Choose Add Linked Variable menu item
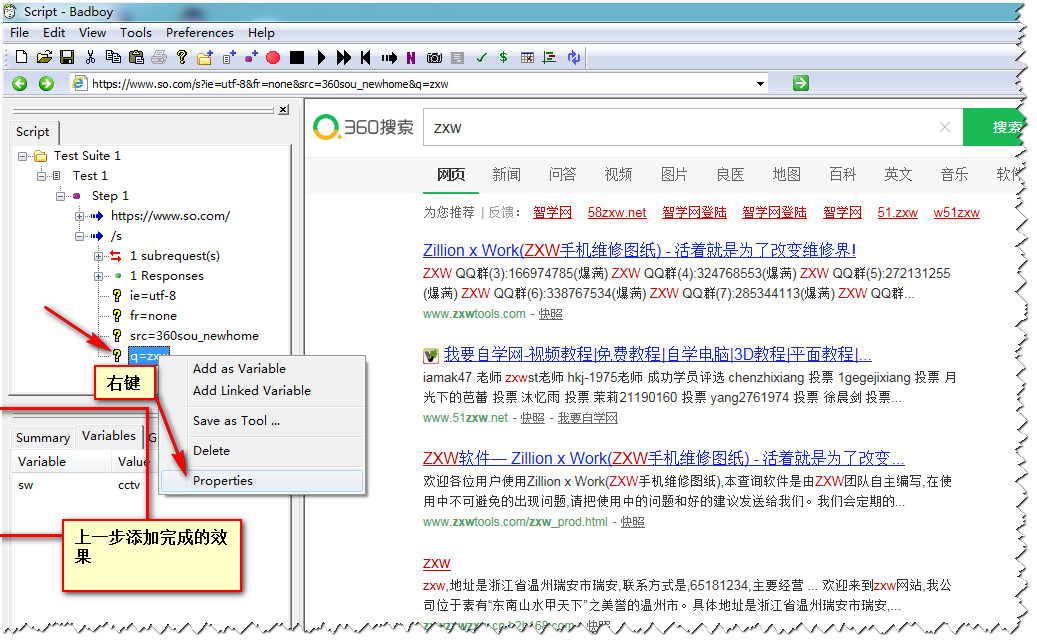Image resolution: width=1037 pixels, height=643 pixels. pyautogui.click(x=252, y=390)
